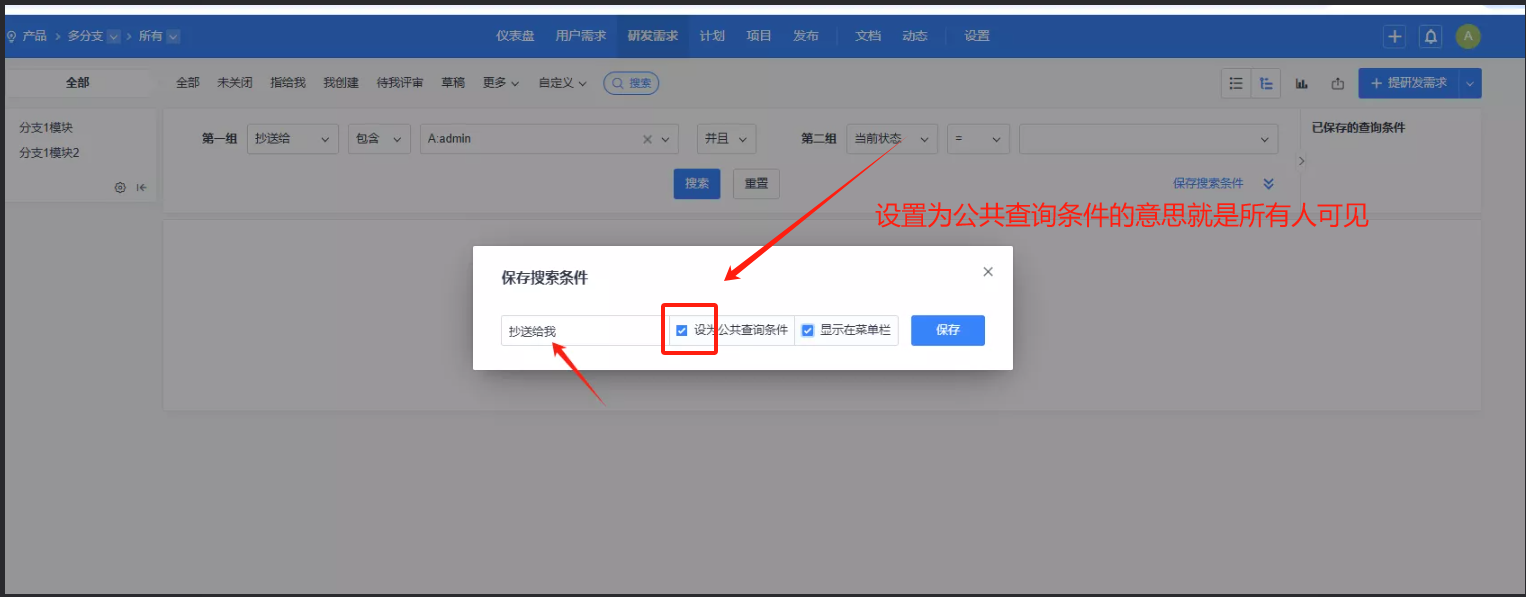Go to 仪表盘 tab
Image resolution: width=1526 pixels, height=597 pixels.
[515, 36]
